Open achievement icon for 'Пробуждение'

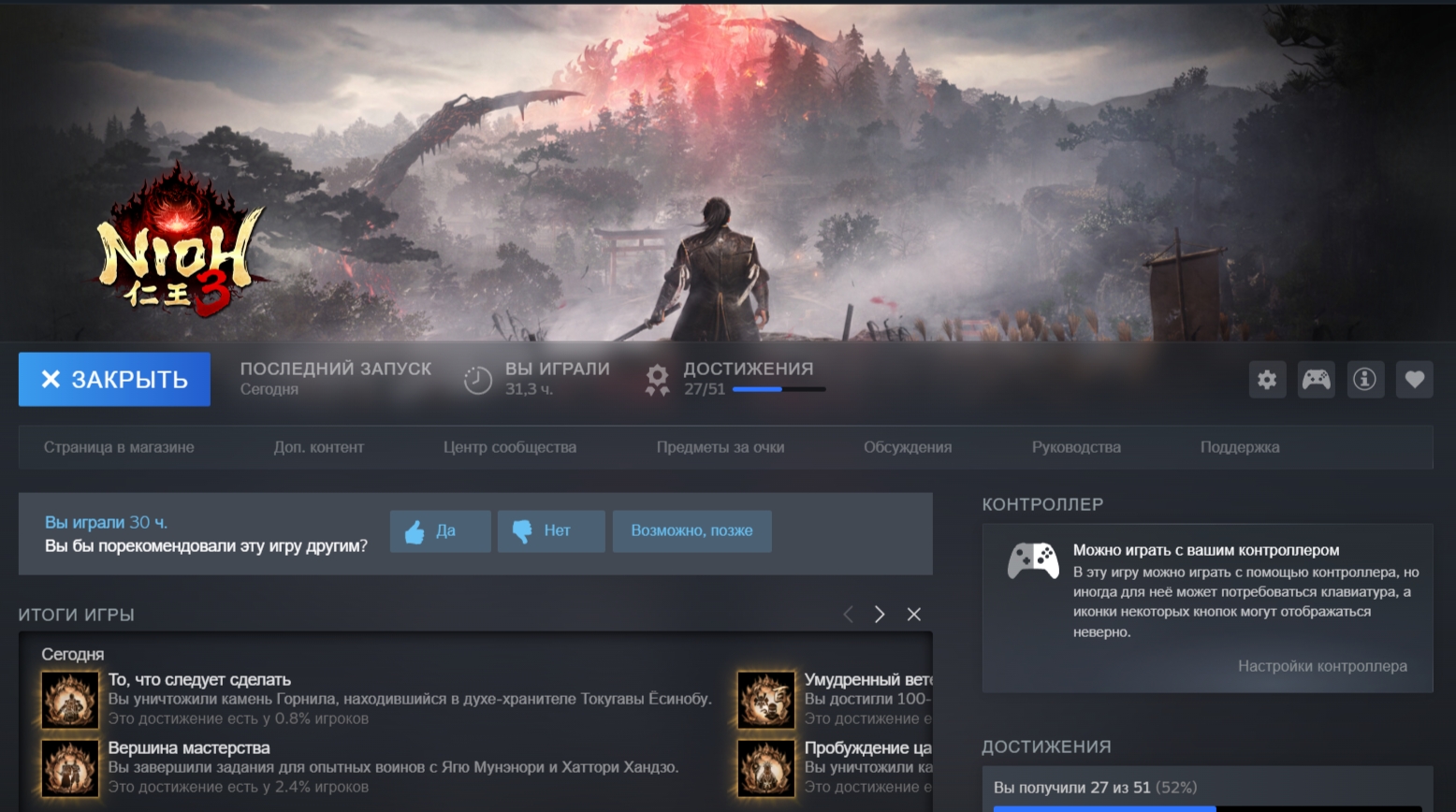pos(766,768)
